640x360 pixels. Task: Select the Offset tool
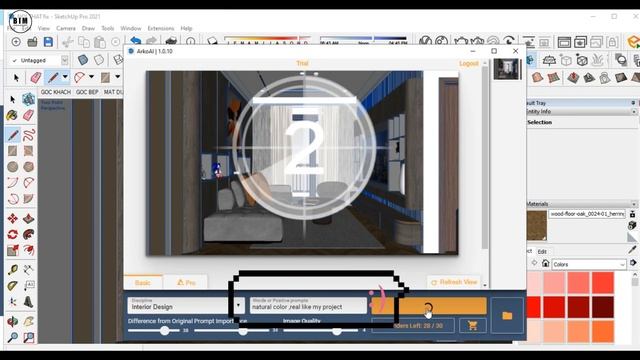[x=28, y=250]
